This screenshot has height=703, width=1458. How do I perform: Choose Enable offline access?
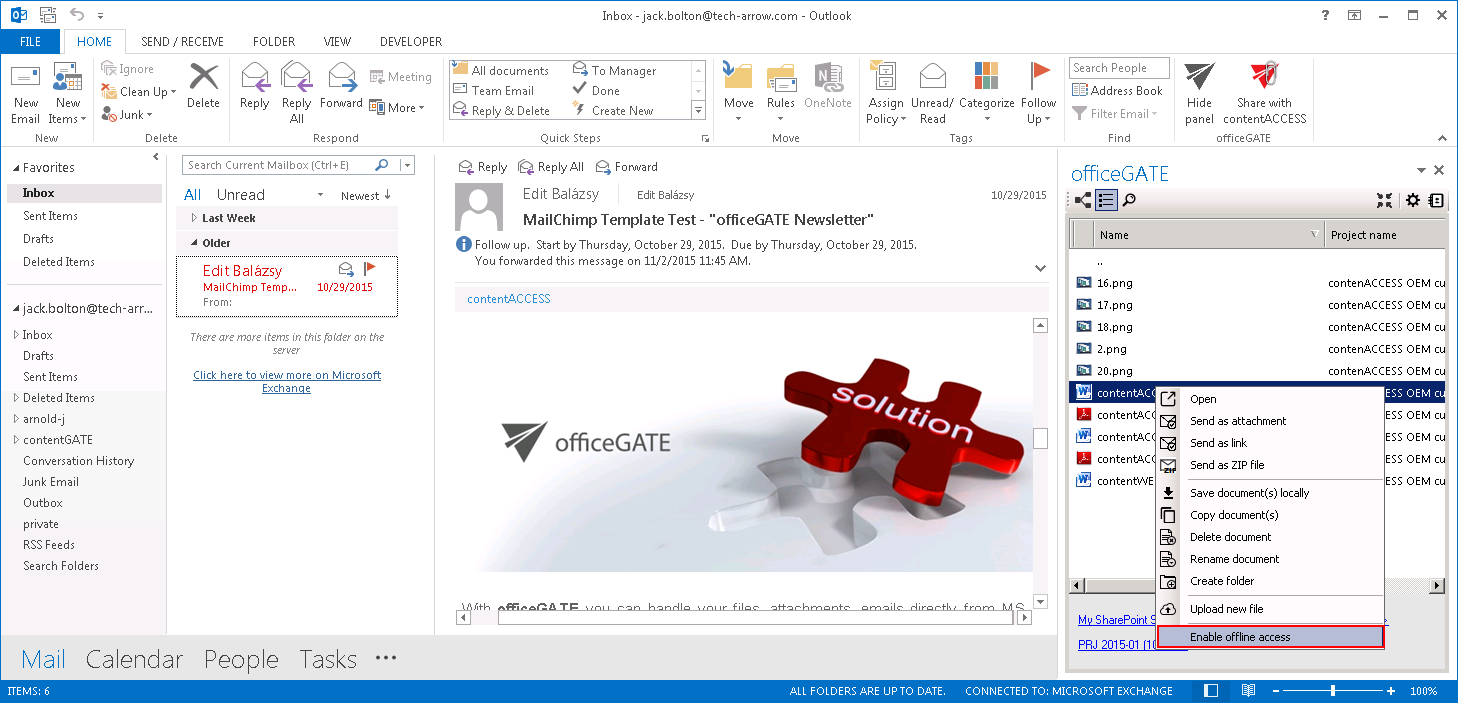pos(1270,637)
